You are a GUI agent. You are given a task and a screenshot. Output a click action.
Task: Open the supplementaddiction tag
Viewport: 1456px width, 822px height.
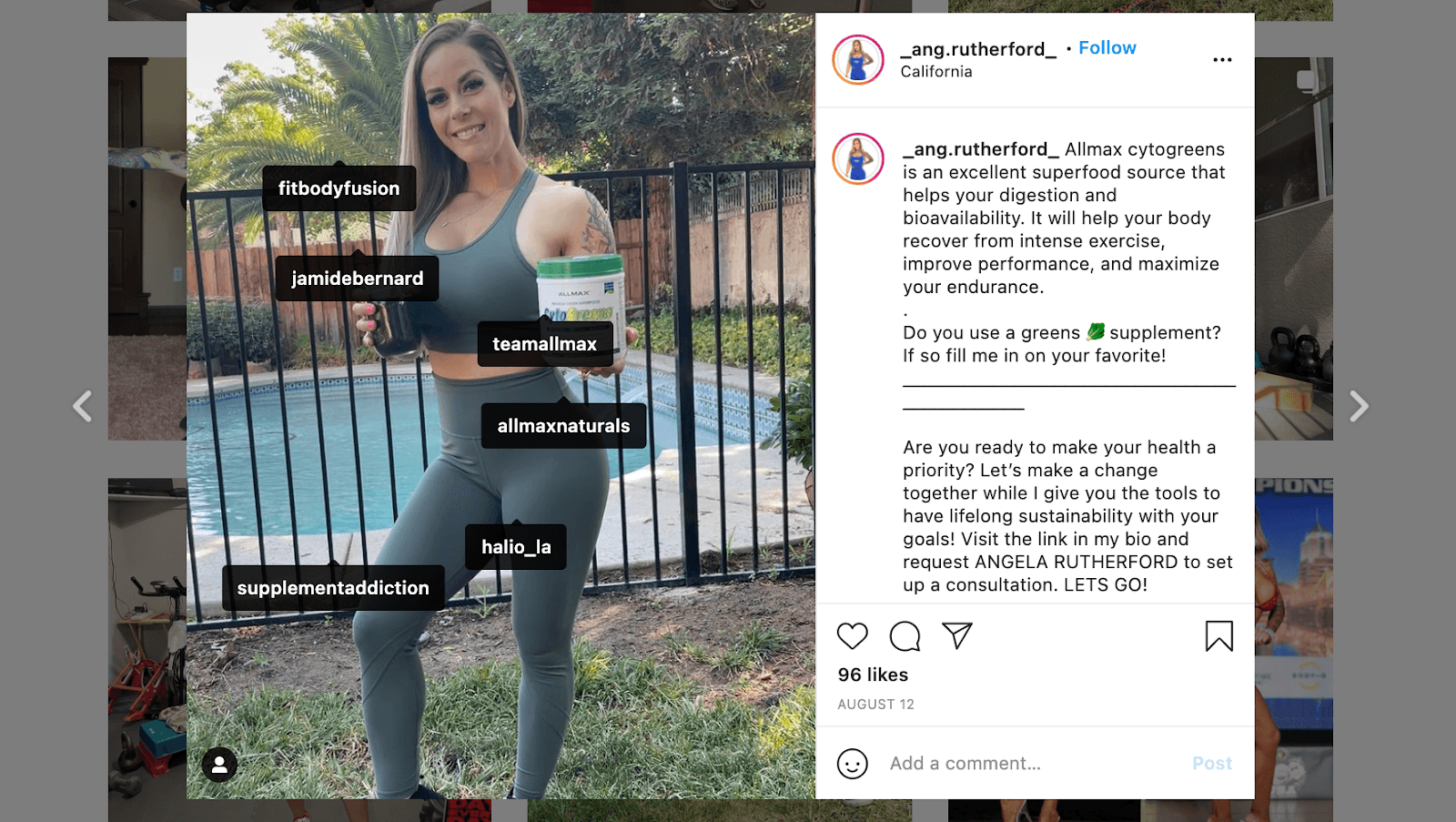pos(333,588)
